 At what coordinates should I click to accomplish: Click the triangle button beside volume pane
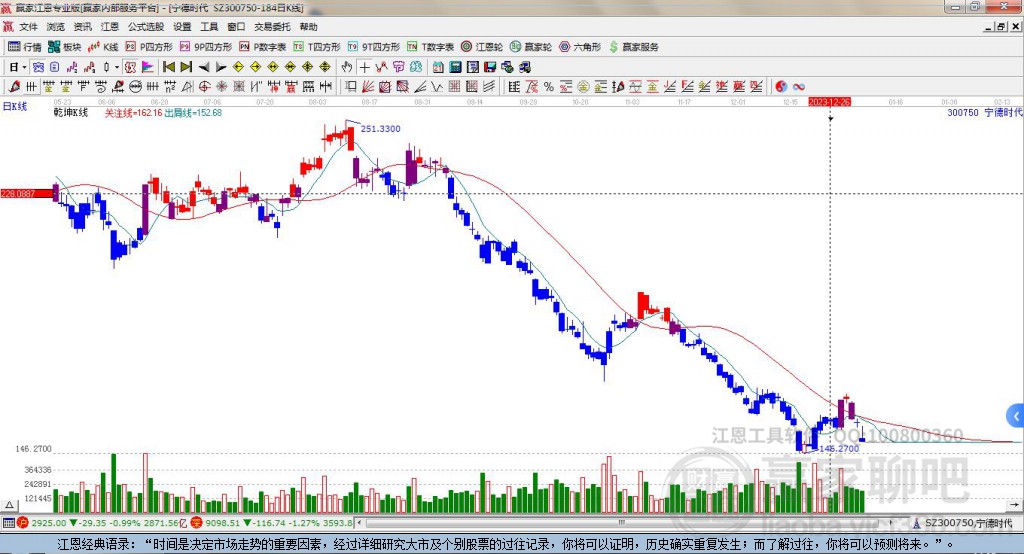[9, 505]
